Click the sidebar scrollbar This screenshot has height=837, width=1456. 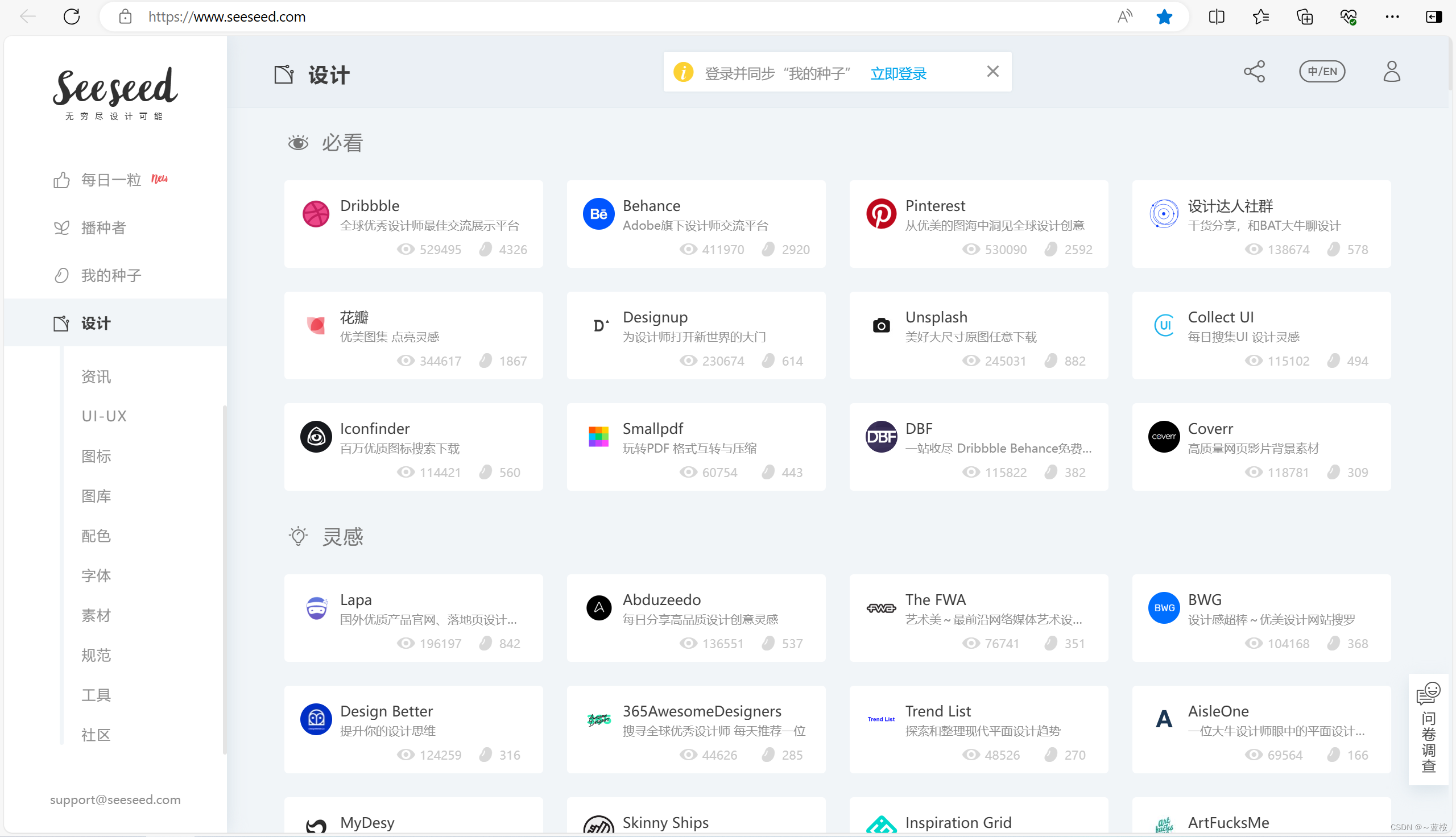click(x=224, y=579)
